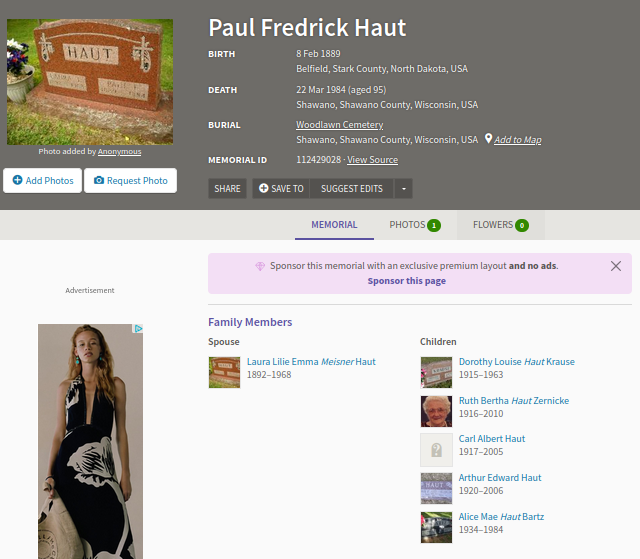Viewport: 640px width, 559px height.
Task: Open the Flowers tab
Action: pyautogui.click(x=500, y=225)
